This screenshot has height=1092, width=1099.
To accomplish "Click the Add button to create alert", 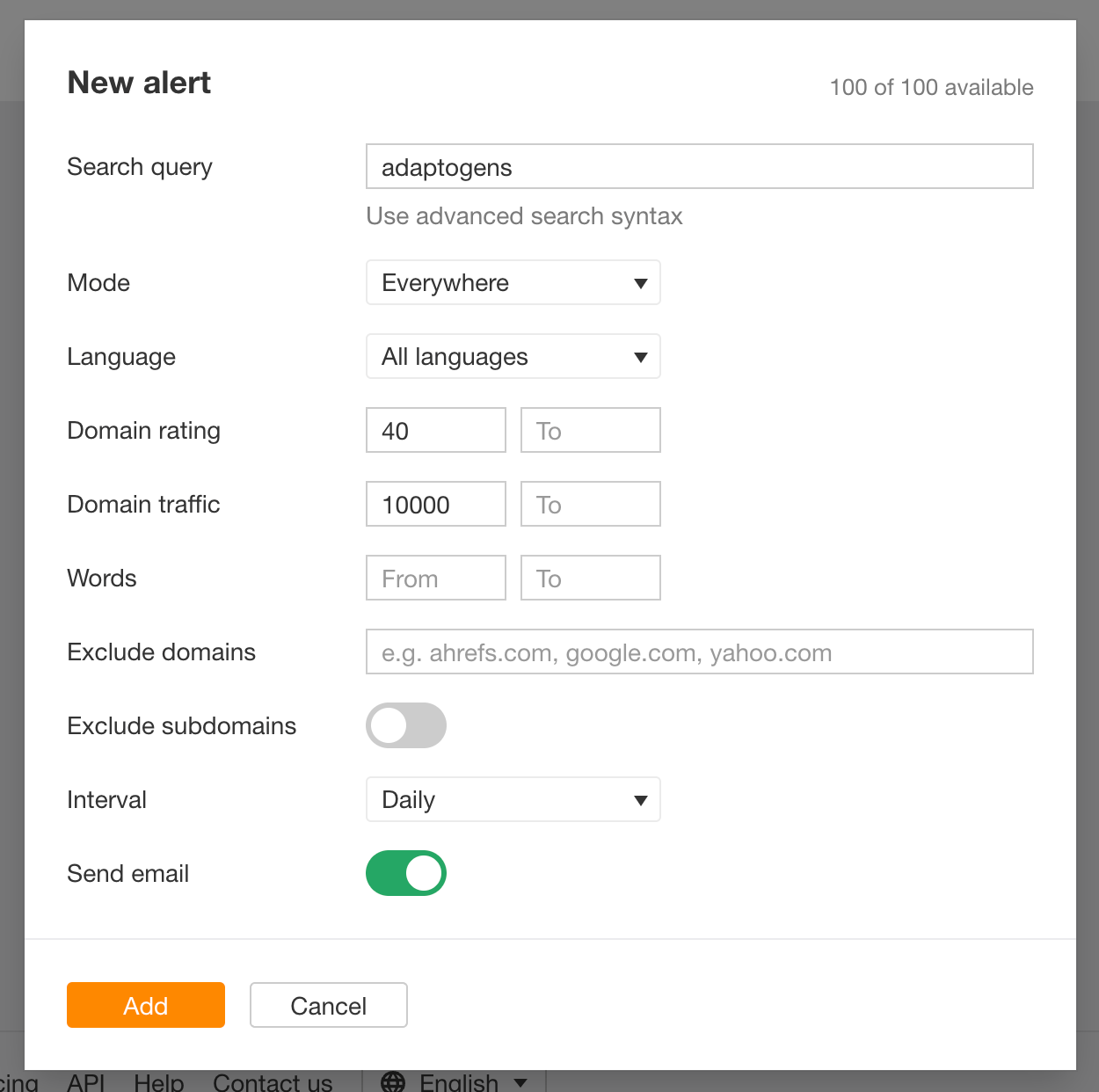I will tap(145, 1005).
